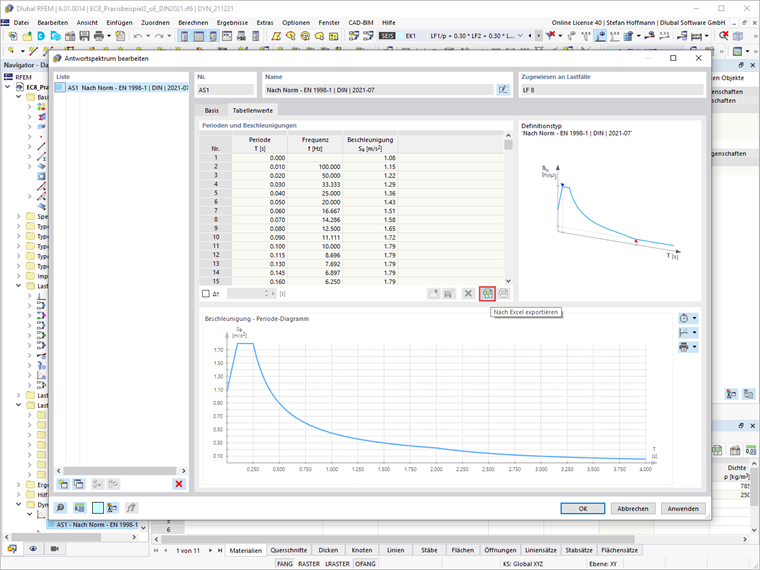The image size is (760, 570).
Task: Click the navigator camera icon at bottom left
Action: tap(54, 549)
